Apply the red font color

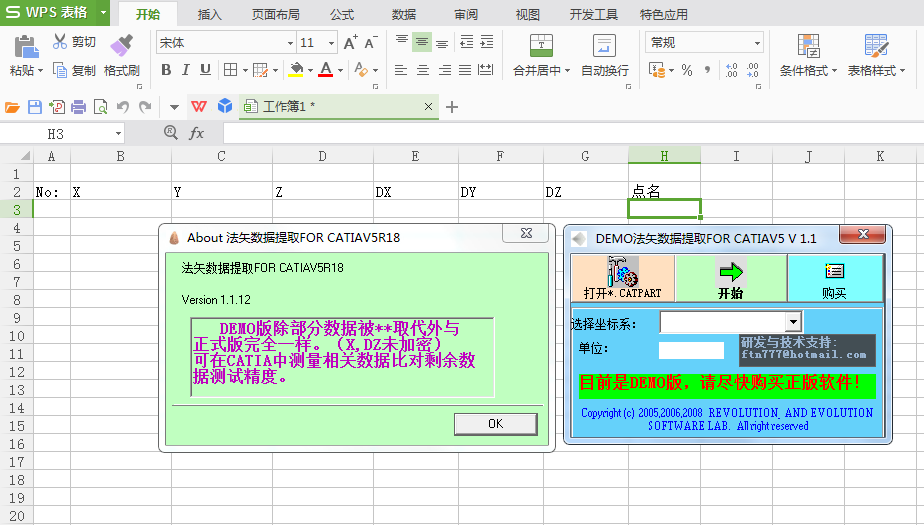pyautogui.click(x=325, y=70)
